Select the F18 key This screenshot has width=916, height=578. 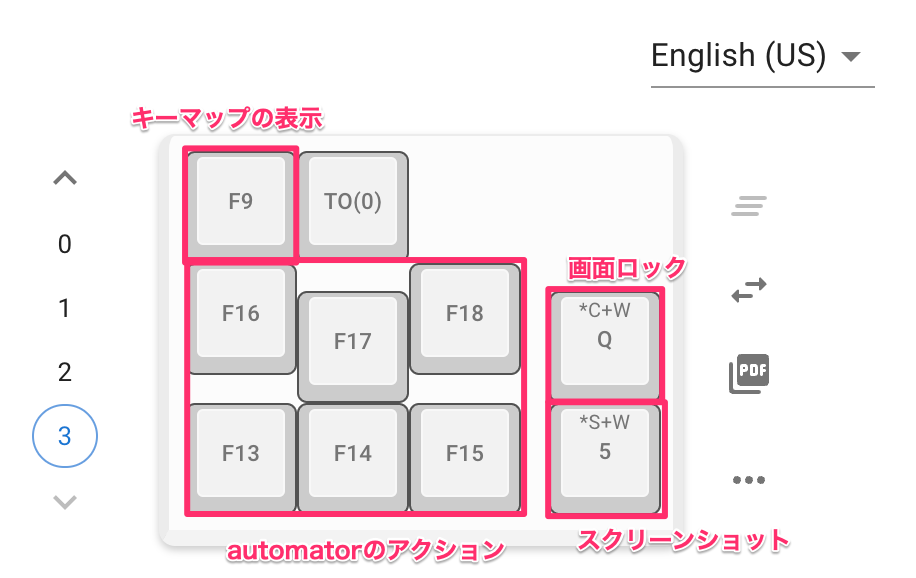coord(465,319)
